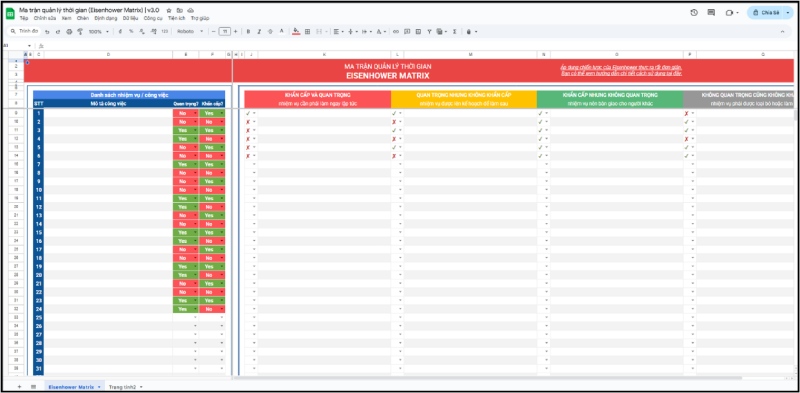This screenshot has width=800, height=393.
Task: Open version history clock icon
Action: pyautogui.click(x=694, y=13)
